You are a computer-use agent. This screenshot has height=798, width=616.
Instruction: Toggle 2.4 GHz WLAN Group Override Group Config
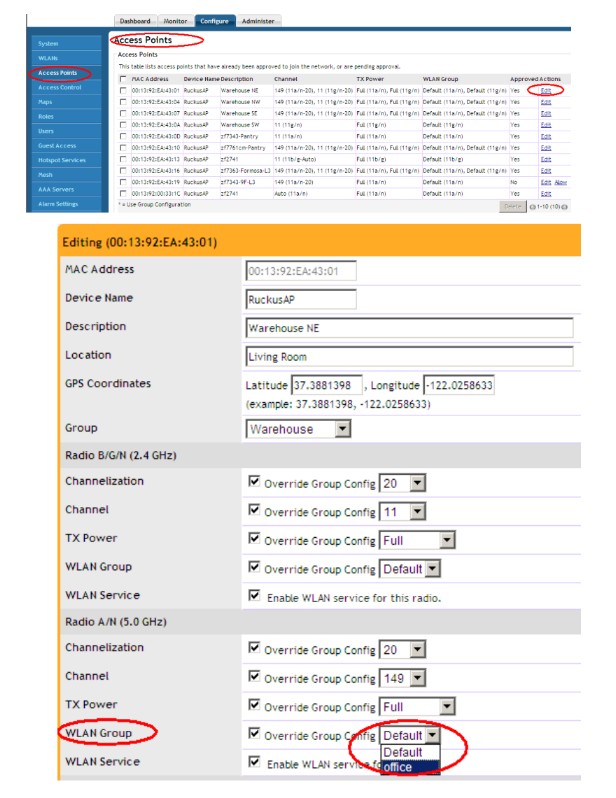(x=254, y=566)
